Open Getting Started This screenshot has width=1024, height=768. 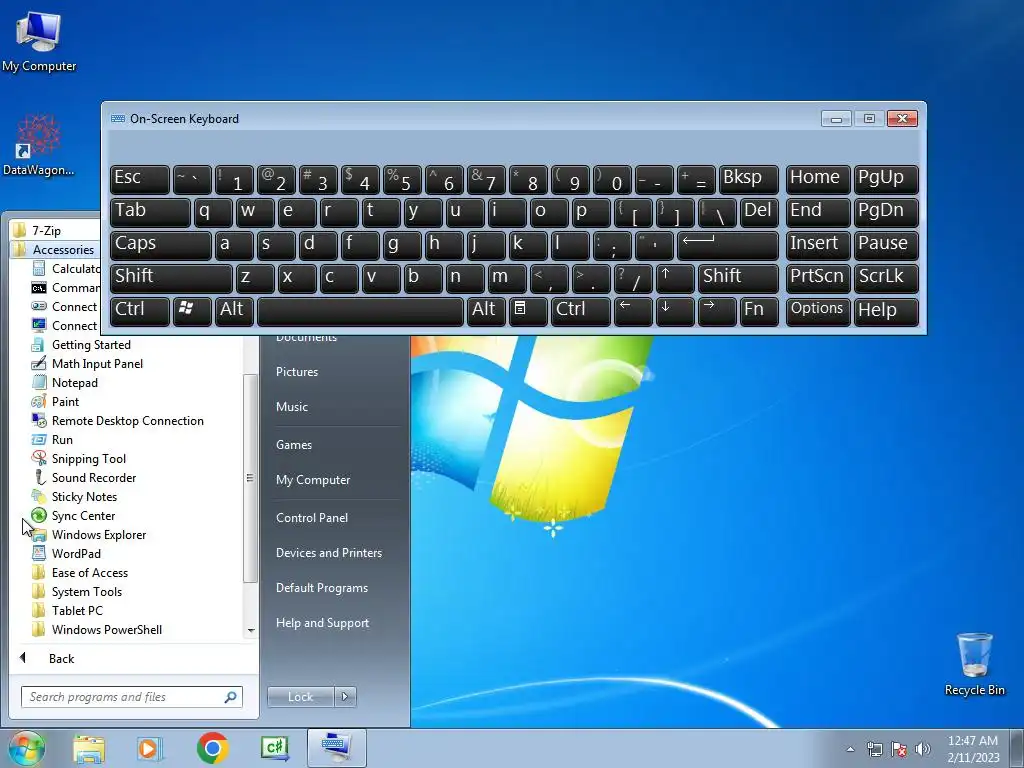pyautogui.click(x=81, y=345)
